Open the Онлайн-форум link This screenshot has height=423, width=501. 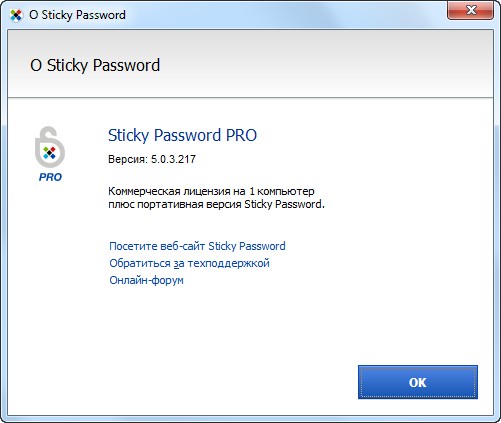(x=146, y=280)
